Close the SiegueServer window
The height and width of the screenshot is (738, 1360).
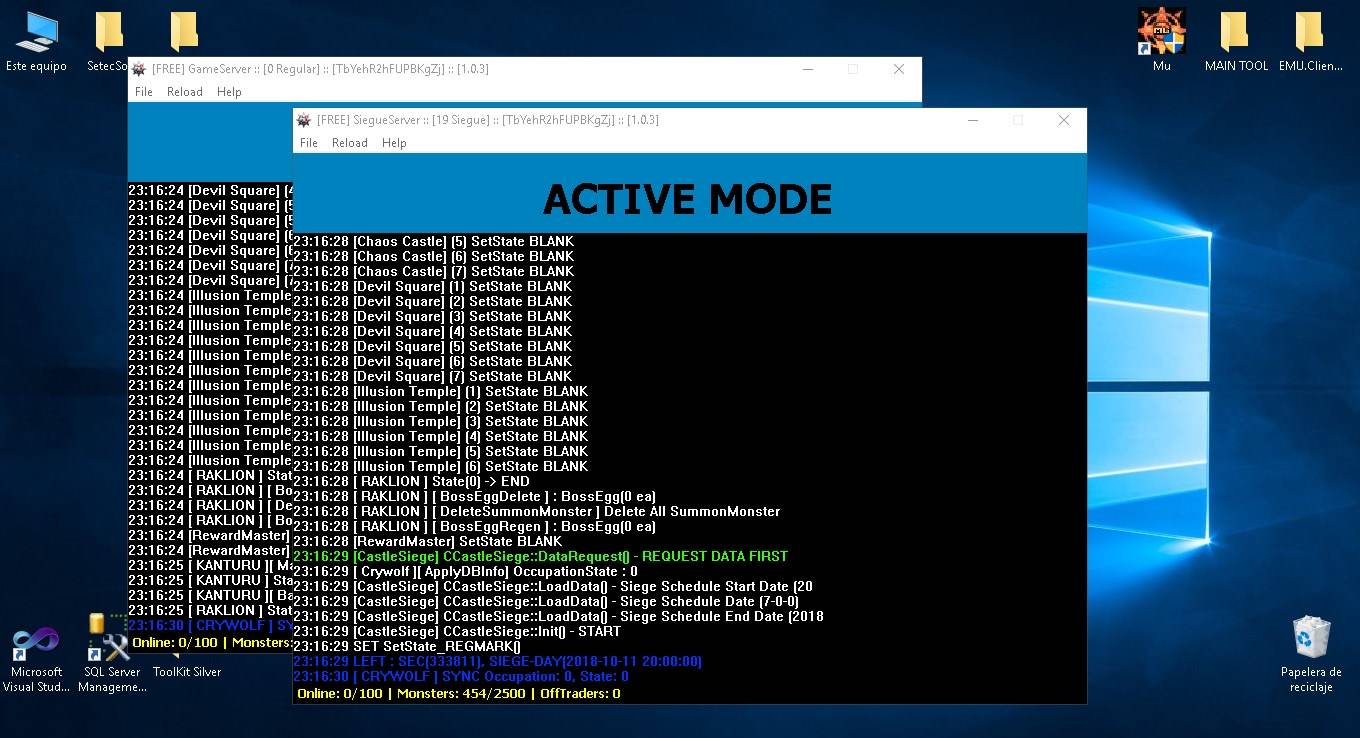(x=1064, y=120)
